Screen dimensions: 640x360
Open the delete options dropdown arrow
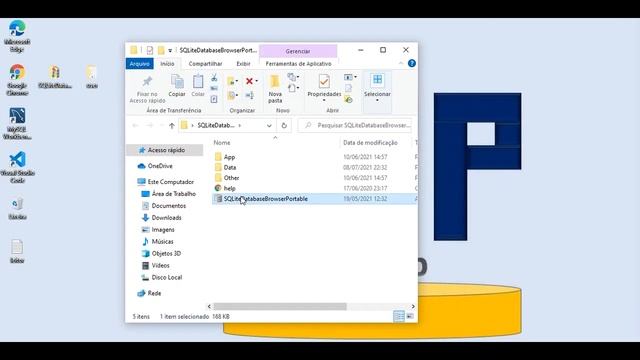tap(256, 81)
